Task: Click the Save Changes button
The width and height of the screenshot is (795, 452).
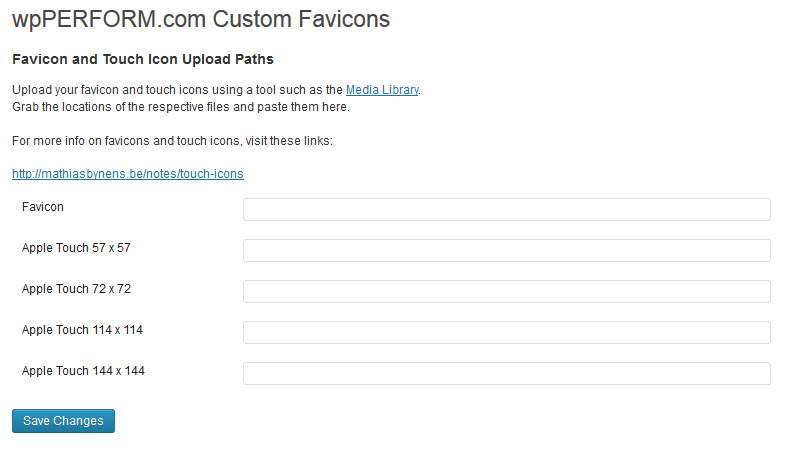Action: pyautogui.click(x=63, y=421)
